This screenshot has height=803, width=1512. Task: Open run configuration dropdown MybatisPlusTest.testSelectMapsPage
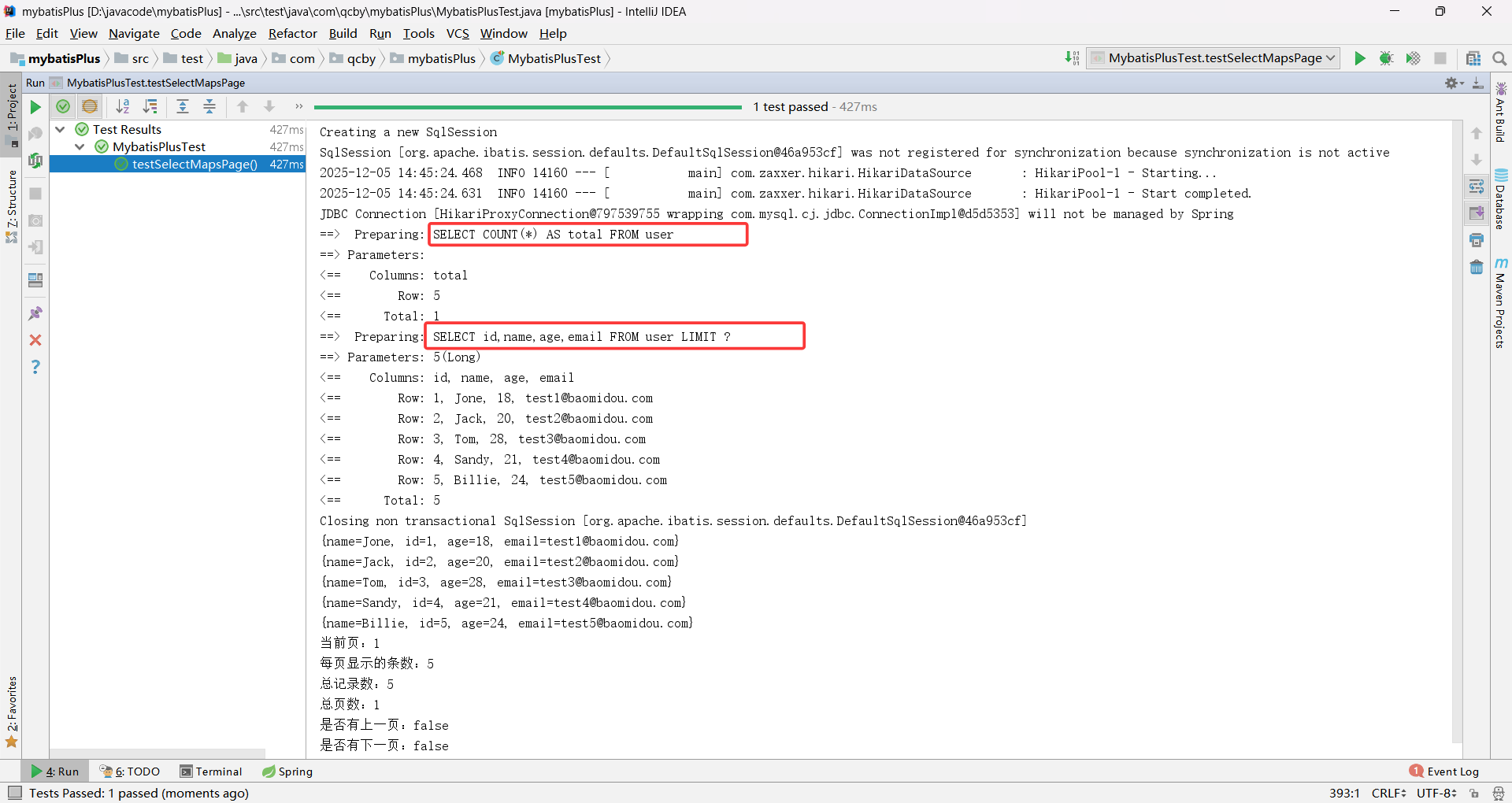(1214, 58)
